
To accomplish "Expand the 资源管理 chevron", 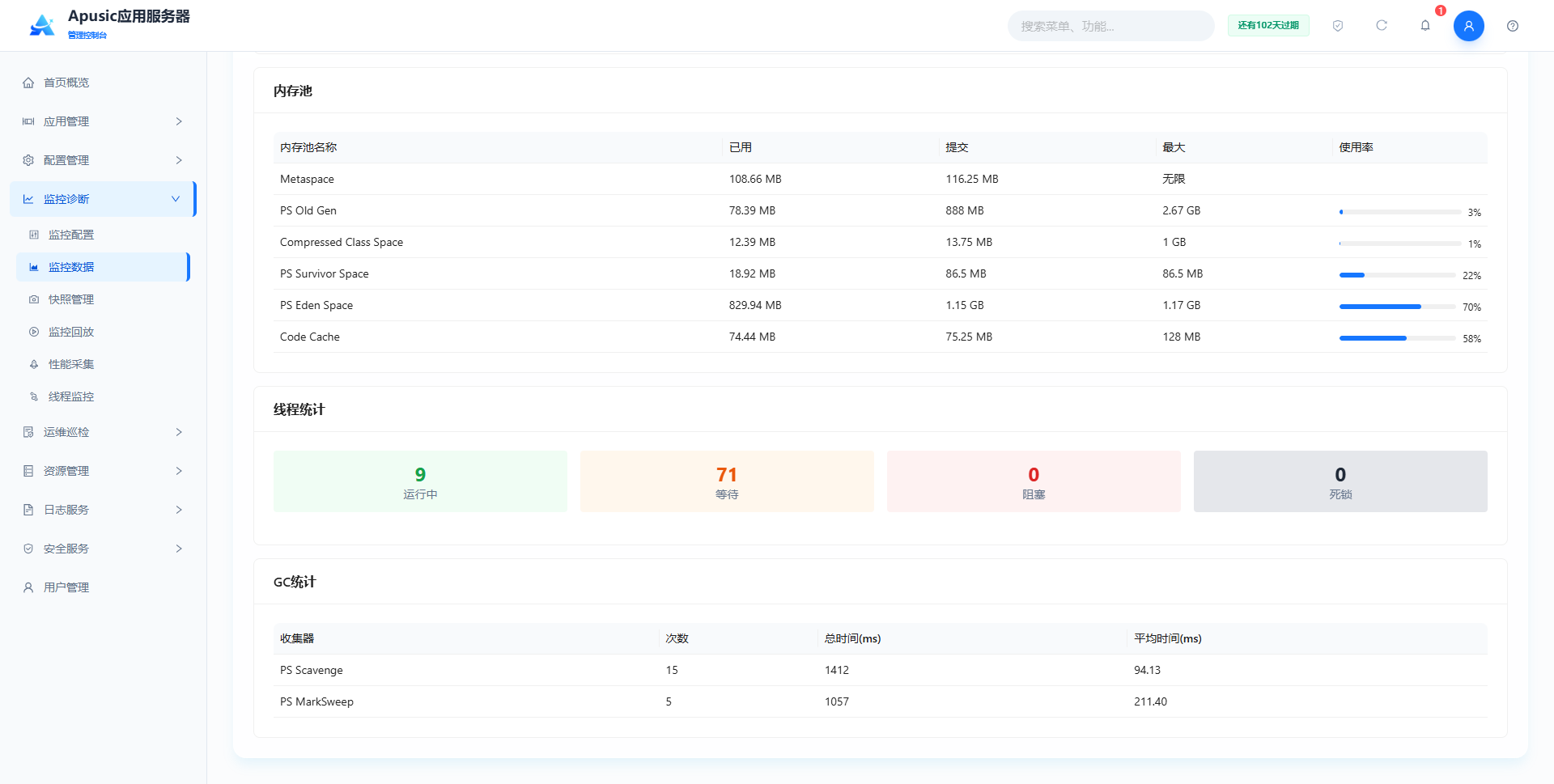I will pos(179,471).
